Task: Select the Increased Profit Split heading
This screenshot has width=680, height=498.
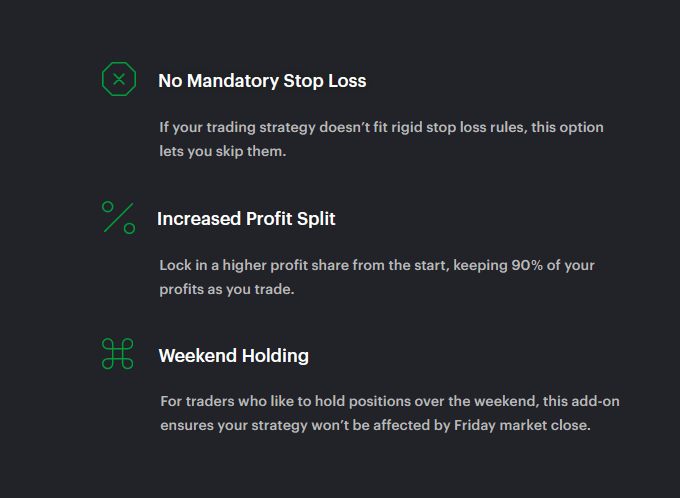Action: [x=246, y=219]
